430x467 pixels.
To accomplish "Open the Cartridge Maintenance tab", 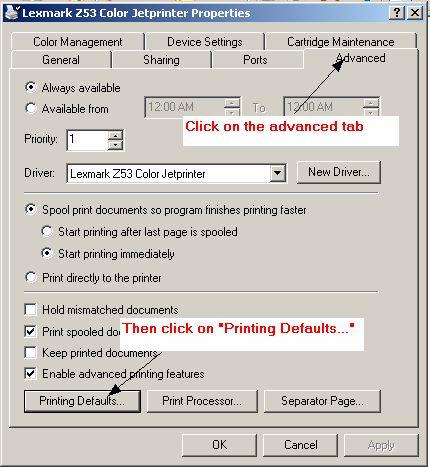I will (340, 42).
